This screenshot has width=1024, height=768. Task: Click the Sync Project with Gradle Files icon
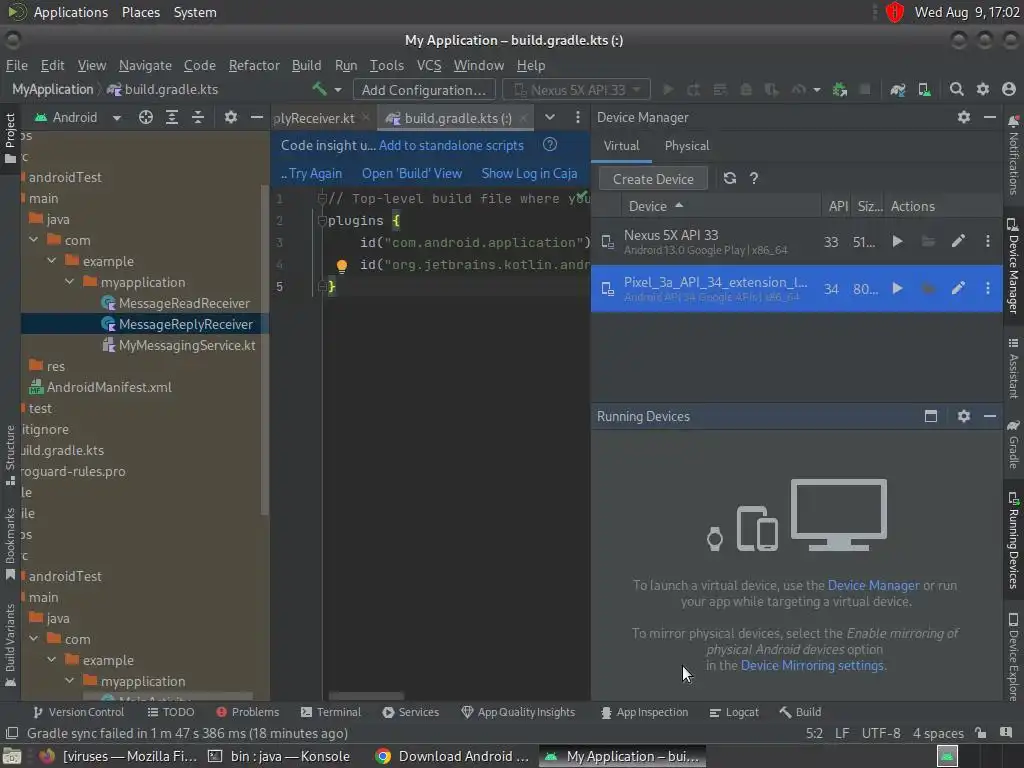pyautogui.click(x=898, y=89)
